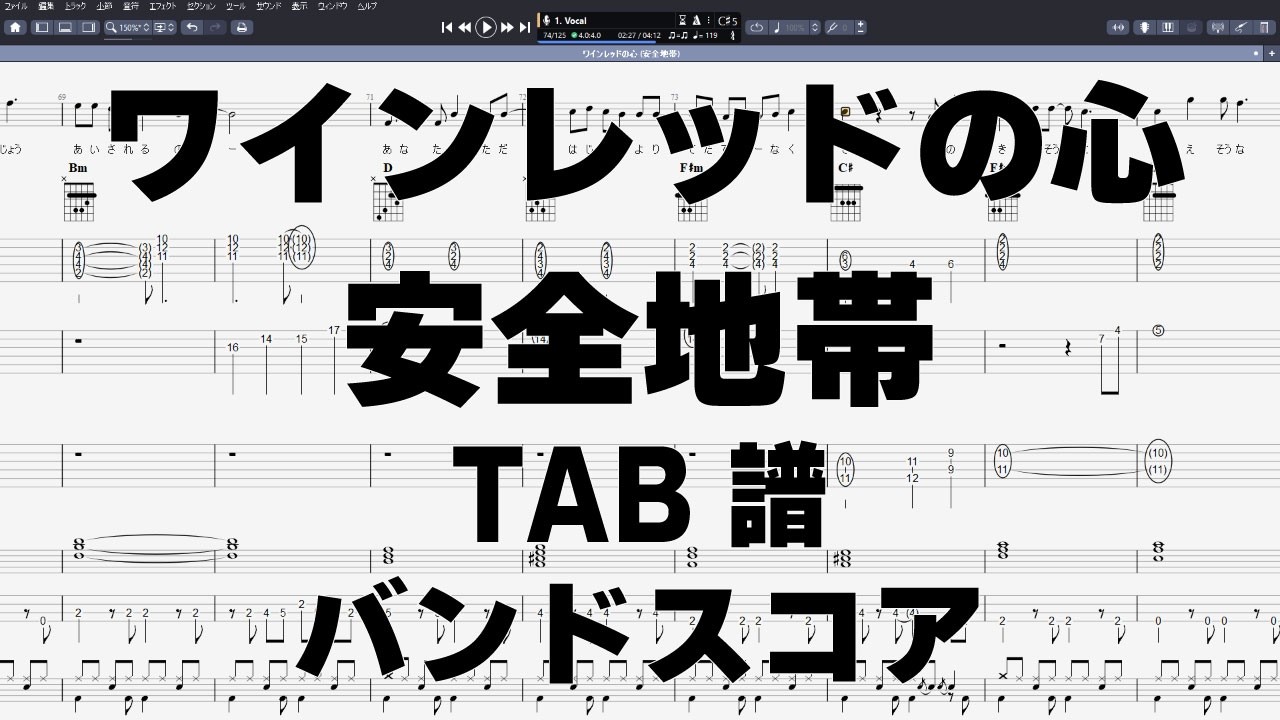Open the batch tuner icon
The height and width of the screenshot is (720, 1280).
[x=1218, y=27]
